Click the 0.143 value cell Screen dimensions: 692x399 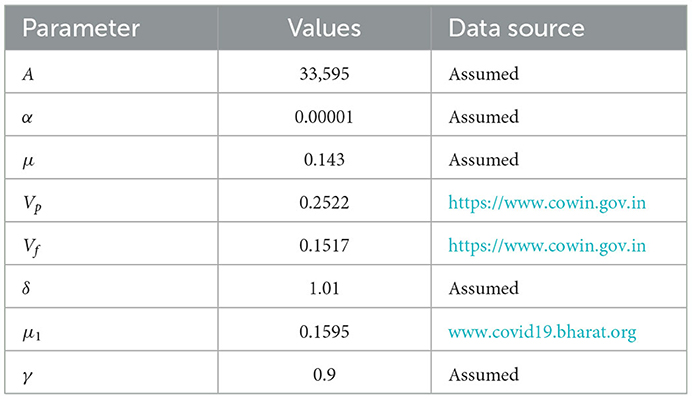click(324, 160)
